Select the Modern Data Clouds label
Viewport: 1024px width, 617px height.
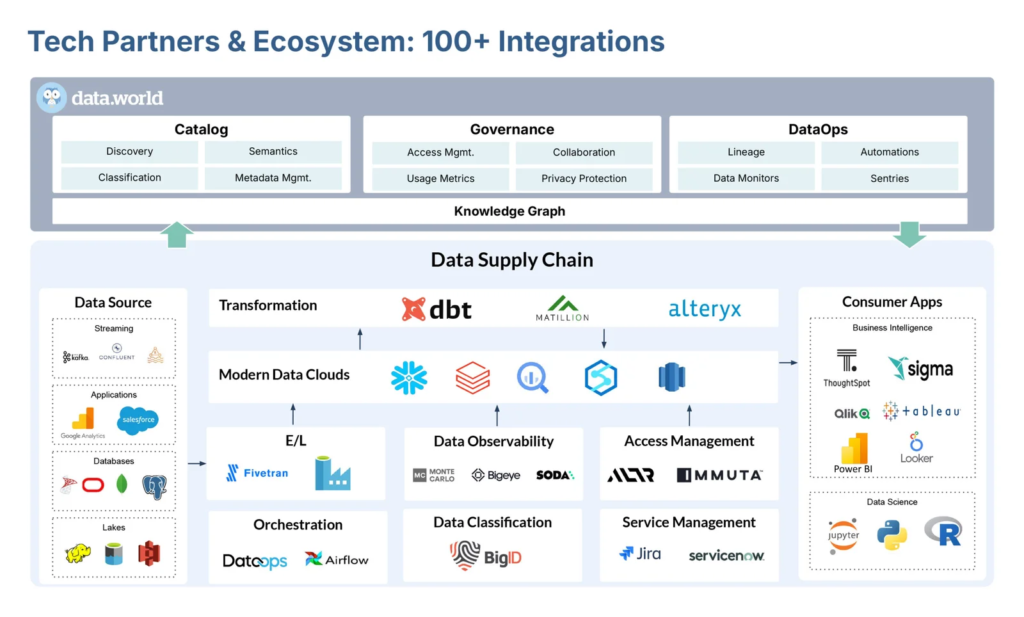point(284,375)
